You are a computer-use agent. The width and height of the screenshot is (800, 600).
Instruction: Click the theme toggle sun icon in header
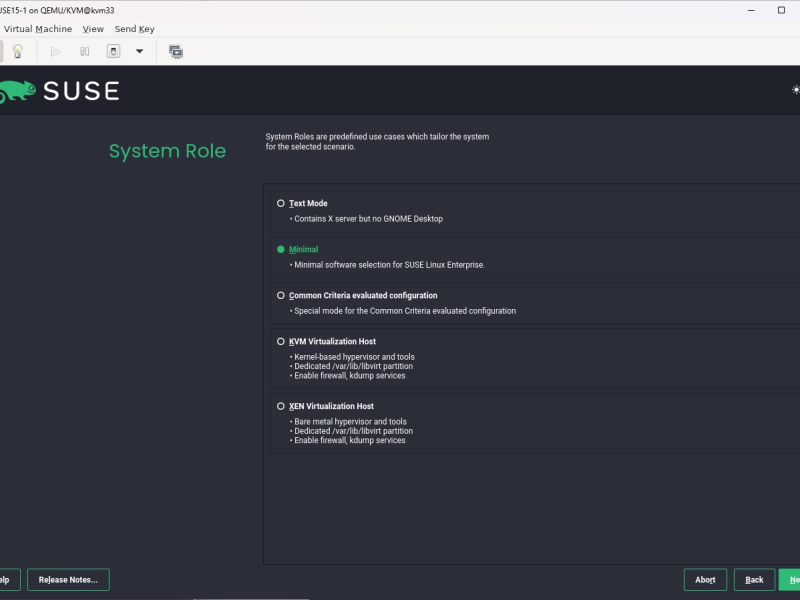[x=795, y=90]
